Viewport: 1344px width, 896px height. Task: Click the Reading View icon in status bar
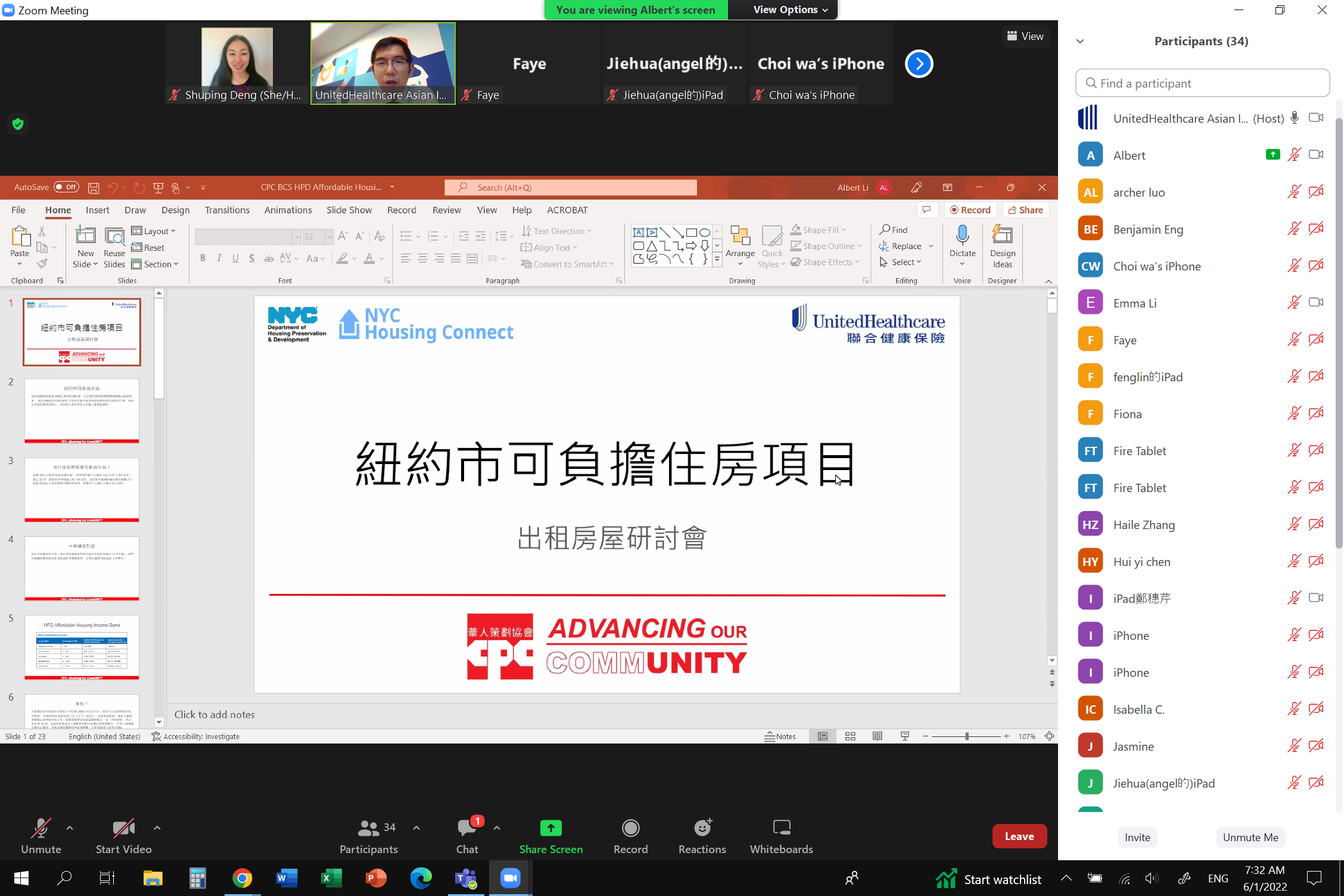(x=878, y=736)
